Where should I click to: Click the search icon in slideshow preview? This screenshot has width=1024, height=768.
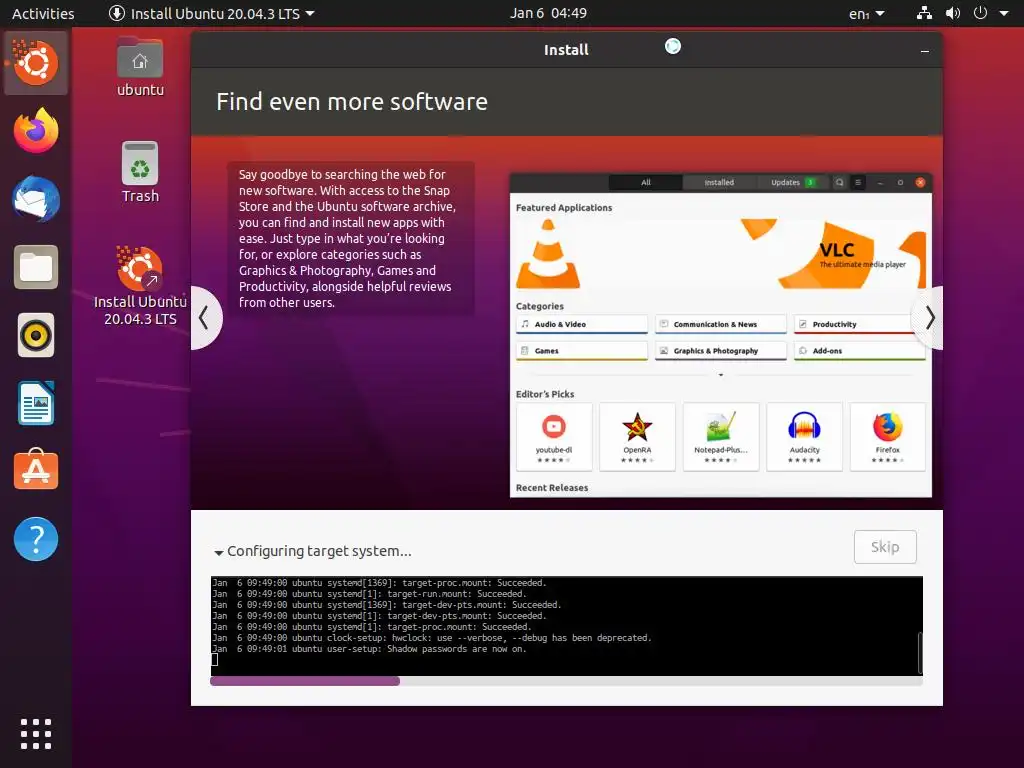point(839,182)
